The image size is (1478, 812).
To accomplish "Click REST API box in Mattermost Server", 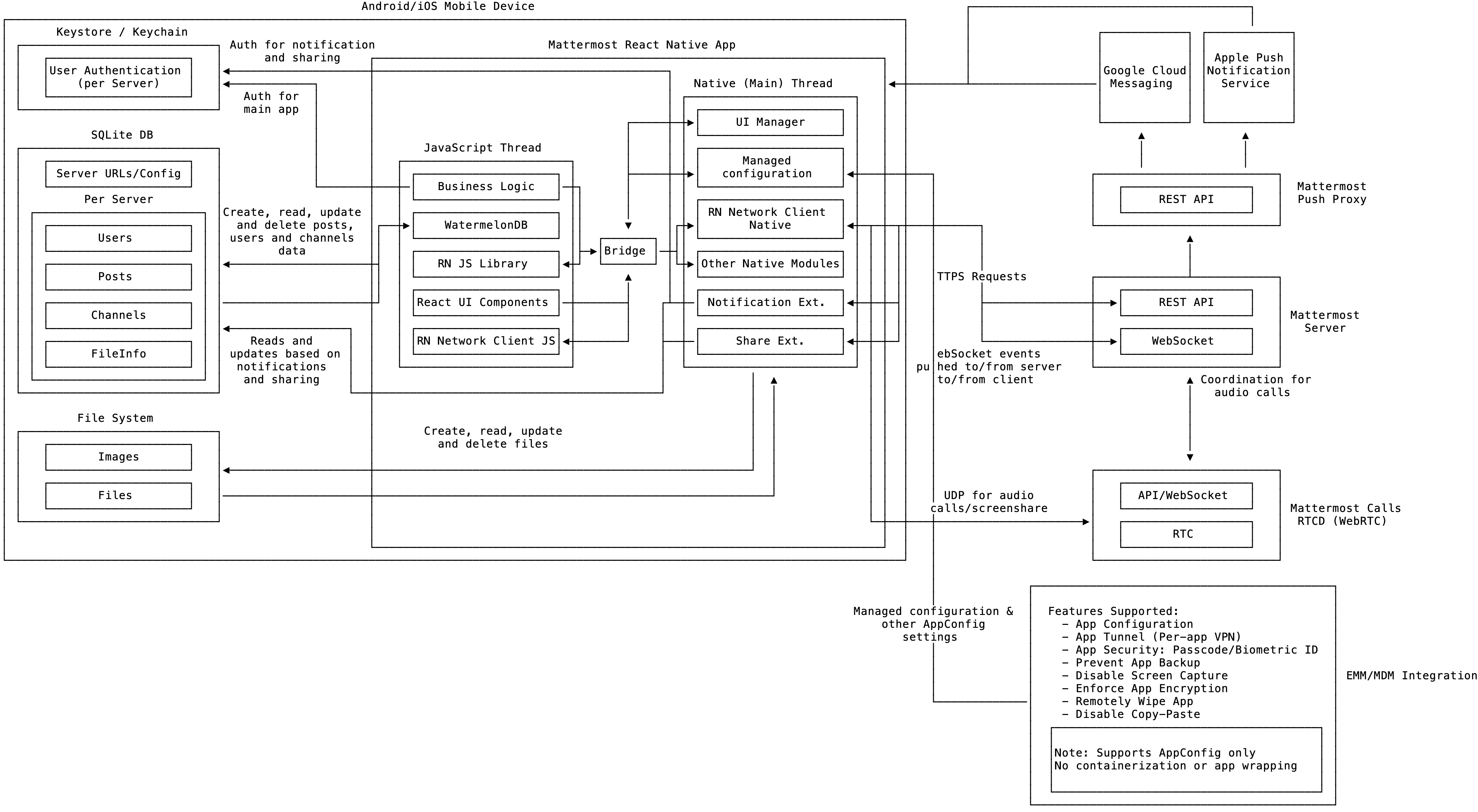I will click(x=1186, y=303).
